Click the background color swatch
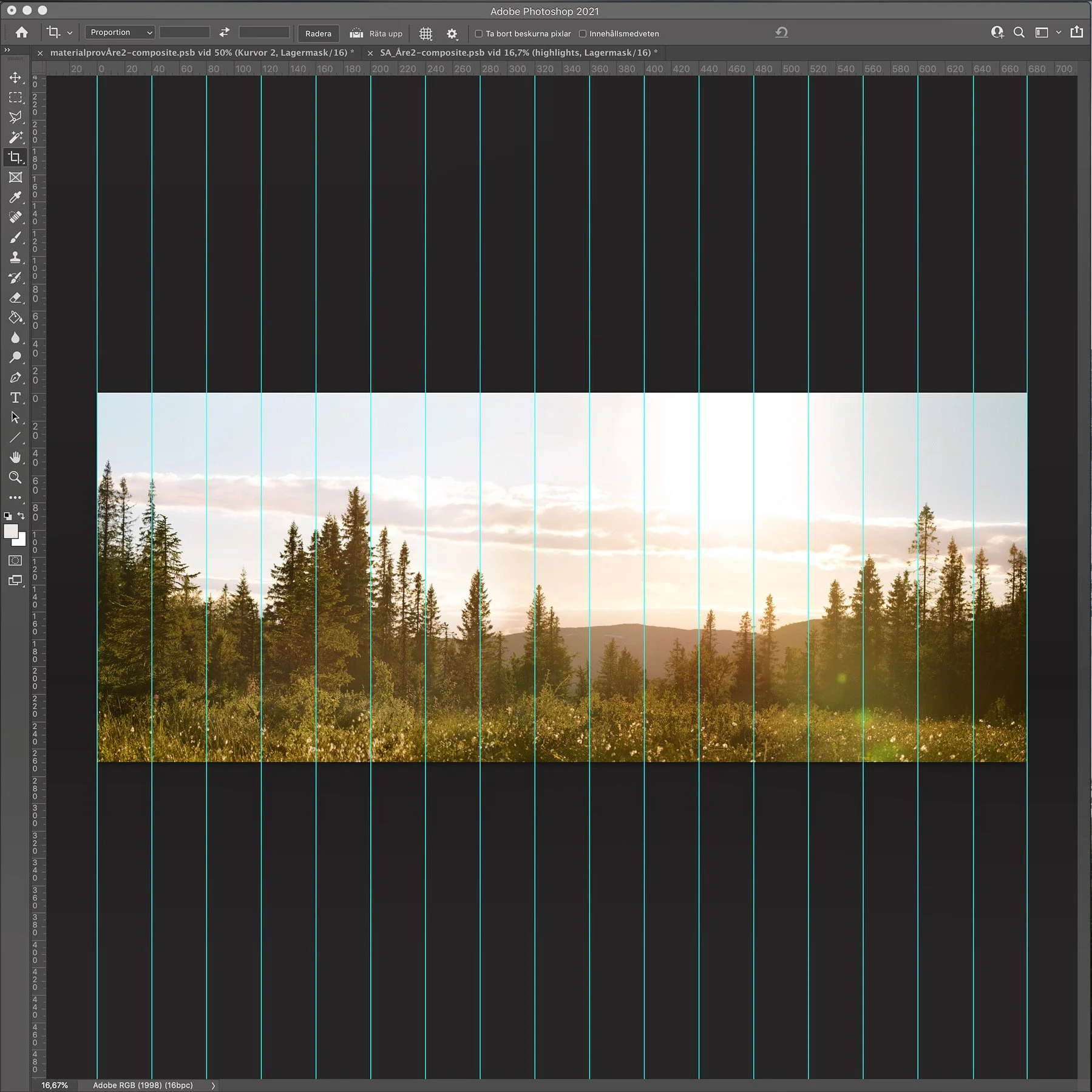The image size is (1092, 1092). [x=22, y=541]
